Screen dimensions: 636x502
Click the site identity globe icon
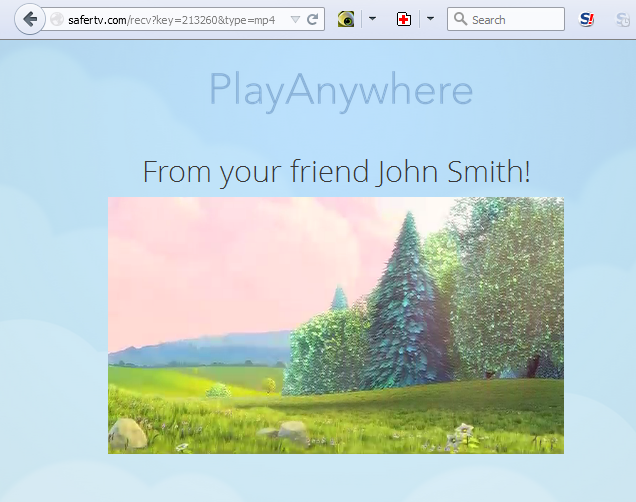[x=57, y=19]
